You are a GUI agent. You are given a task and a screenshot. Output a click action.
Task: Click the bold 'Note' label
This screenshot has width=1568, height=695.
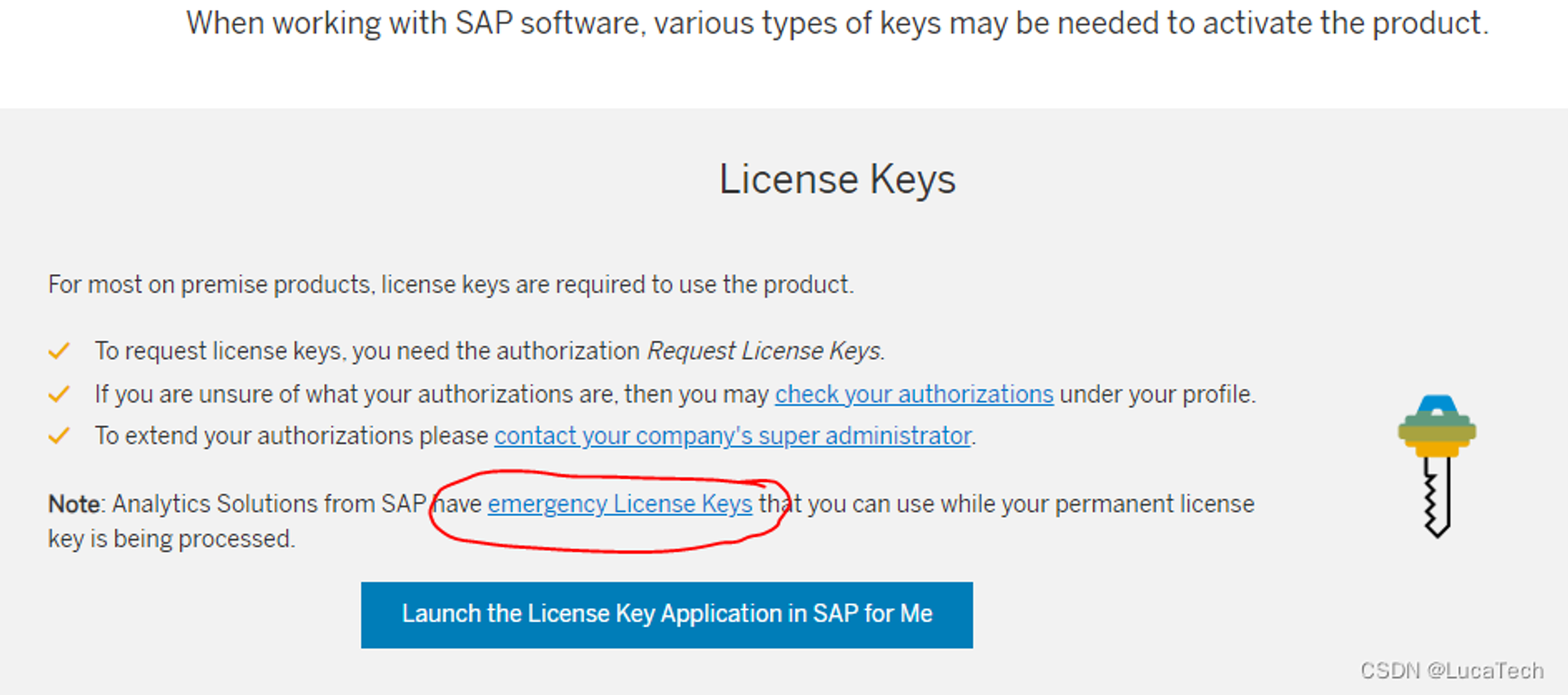point(74,504)
